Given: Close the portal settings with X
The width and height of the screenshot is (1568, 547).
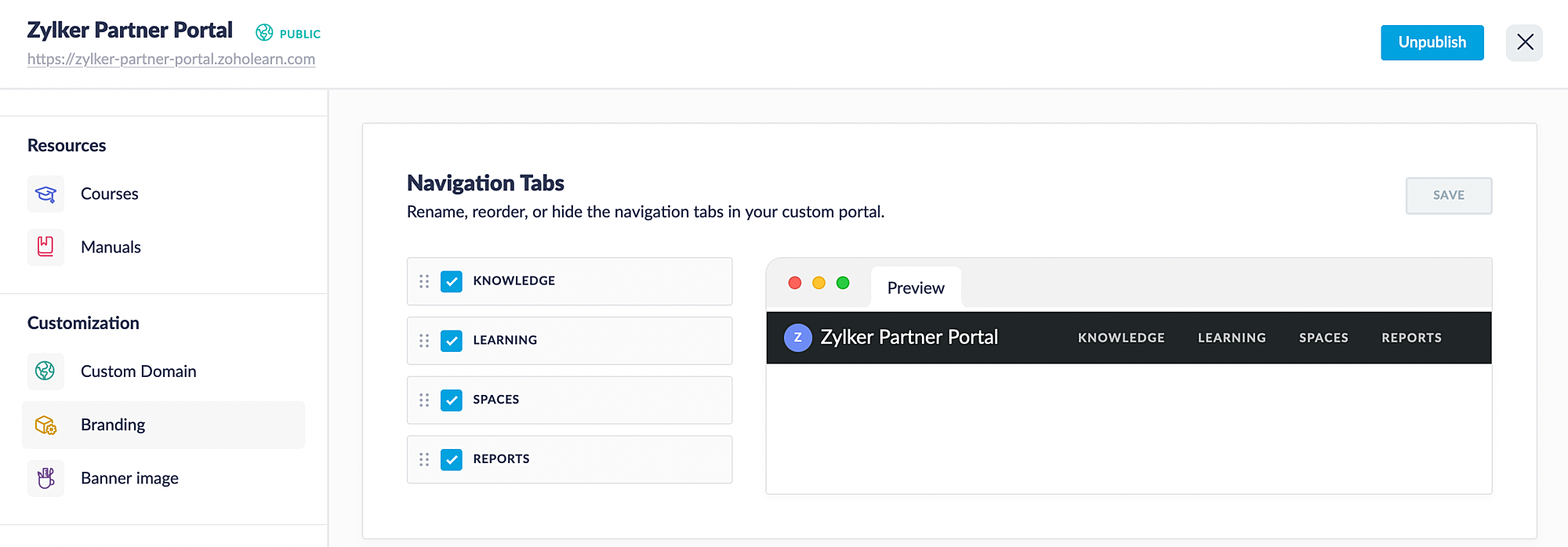Looking at the screenshot, I should coord(1524,42).
